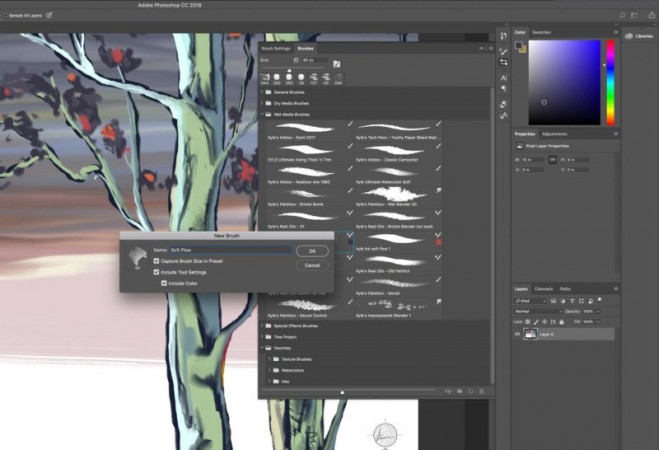Switch to the Adjustments tab
The width and height of the screenshot is (659, 450).
click(554, 134)
